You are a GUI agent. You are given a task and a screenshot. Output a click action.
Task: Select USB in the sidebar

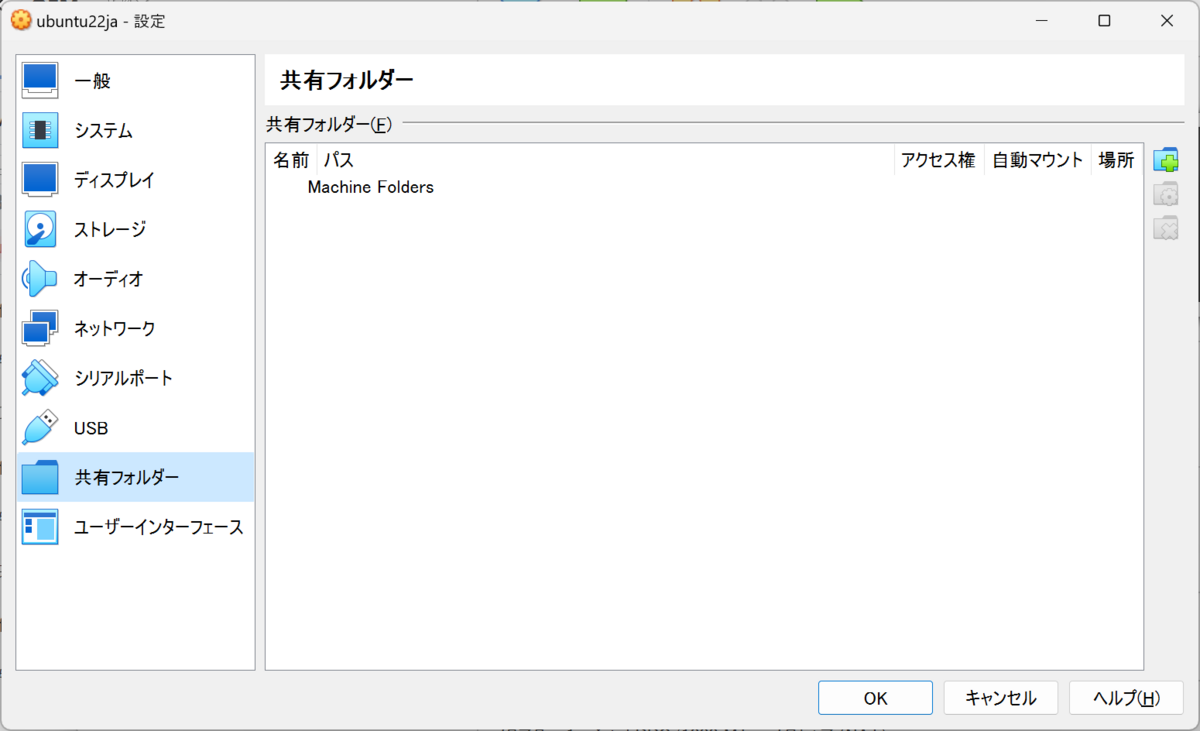pos(136,428)
